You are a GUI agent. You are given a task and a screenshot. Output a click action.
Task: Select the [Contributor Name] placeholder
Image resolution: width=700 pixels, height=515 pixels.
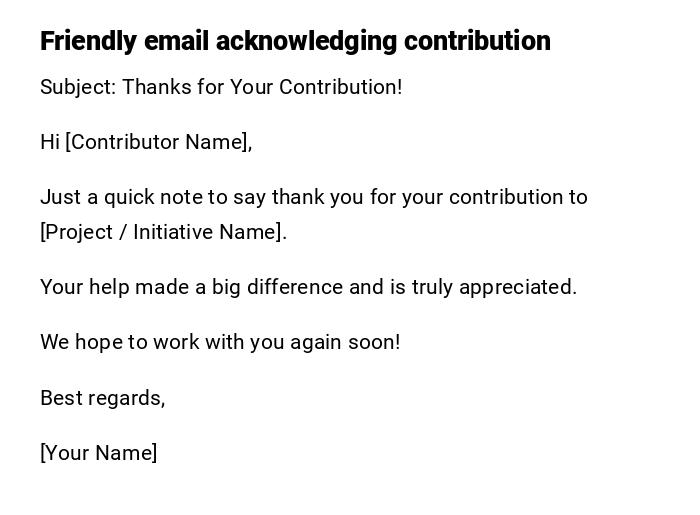(x=158, y=142)
